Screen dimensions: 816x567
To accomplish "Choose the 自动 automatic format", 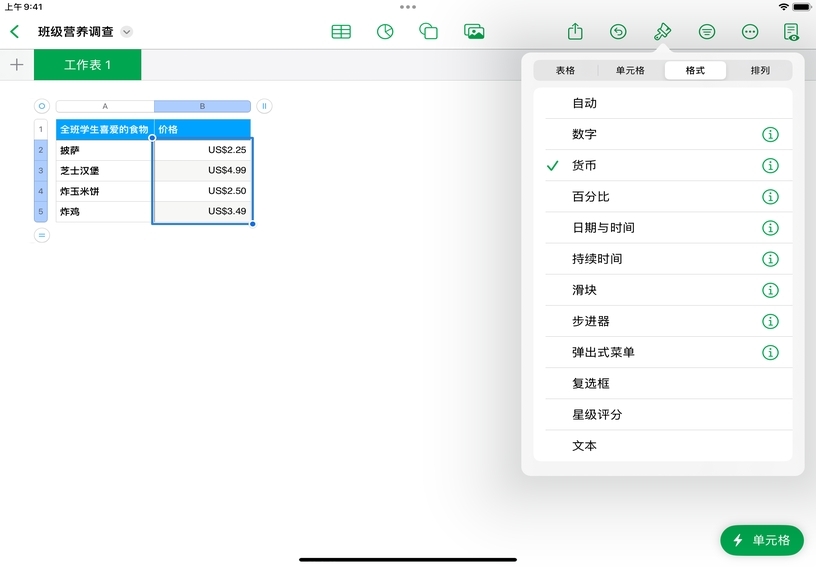I will point(584,103).
